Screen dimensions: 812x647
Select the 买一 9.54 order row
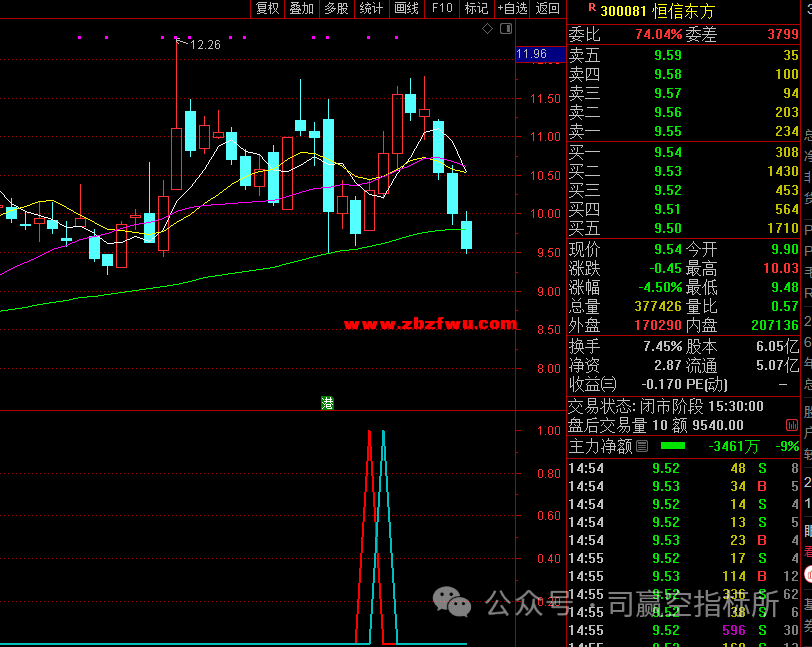tap(684, 152)
